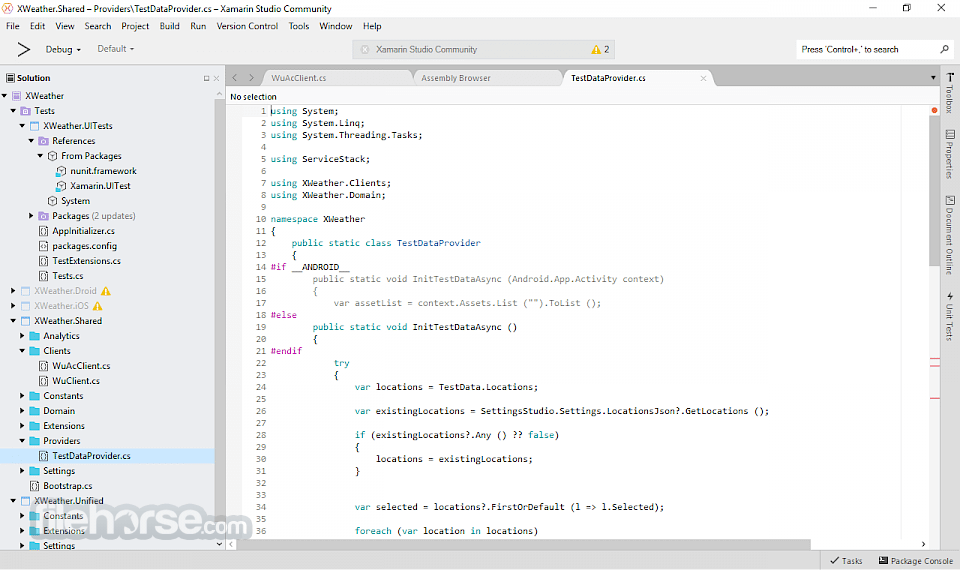
Task: Close the Solution pad
Action: [x=216, y=78]
